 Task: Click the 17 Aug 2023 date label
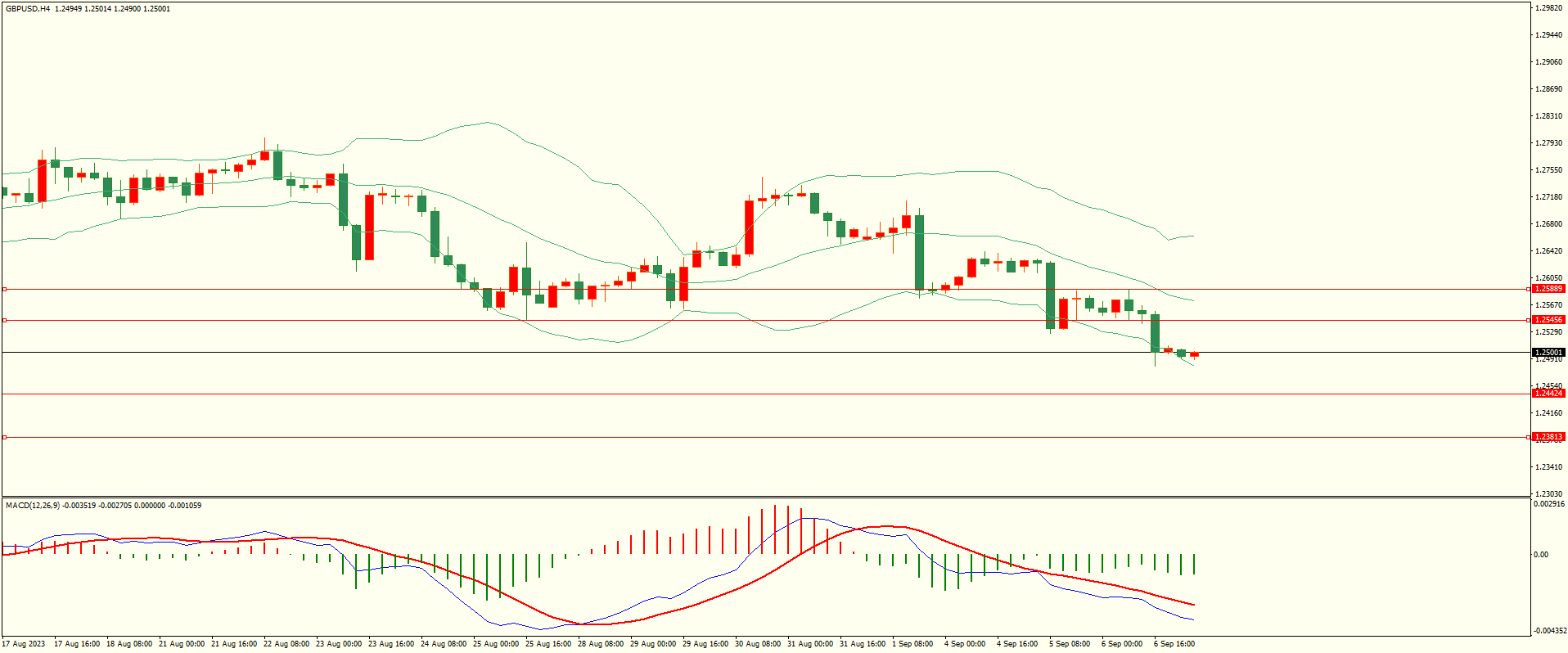click(x=24, y=643)
